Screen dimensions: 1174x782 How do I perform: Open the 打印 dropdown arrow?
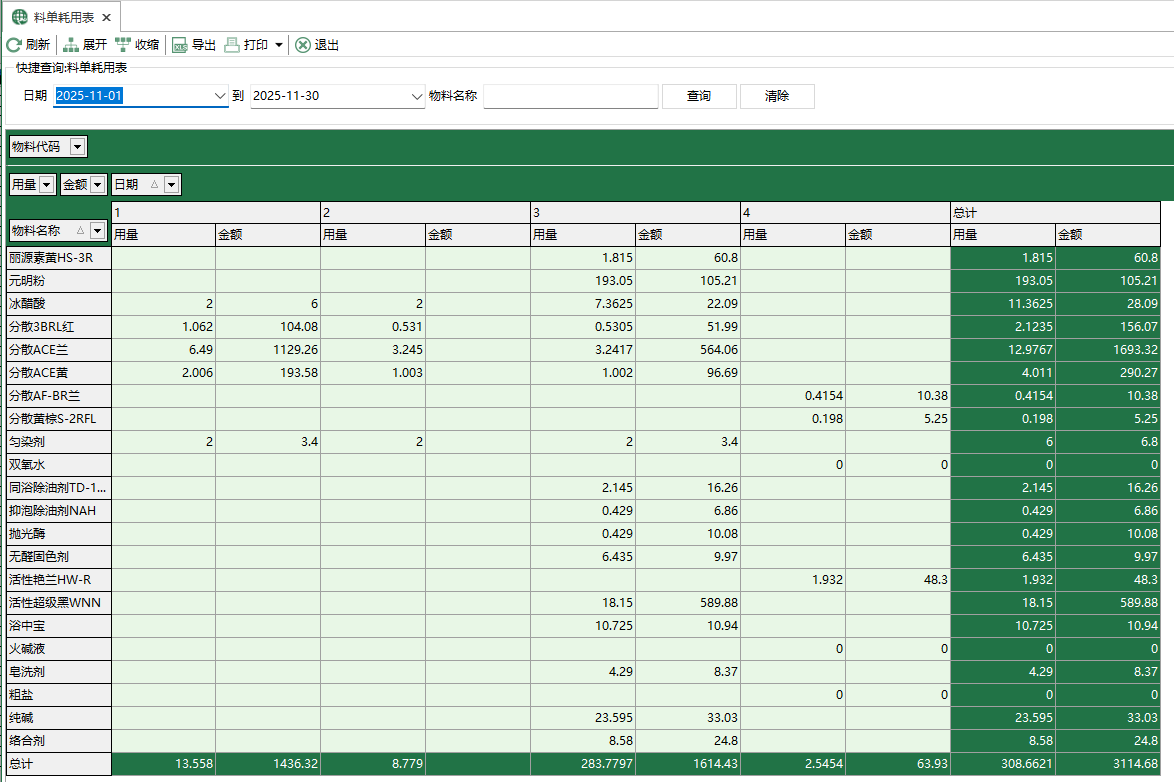tap(278, 45)
